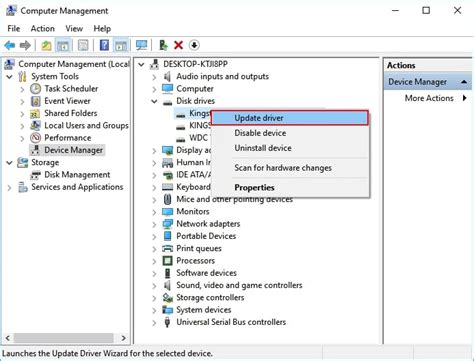Click the red X uninstall device icon
Image resolution: width=474 pixels, height=361 pixels.
click(x=179, y=45)
